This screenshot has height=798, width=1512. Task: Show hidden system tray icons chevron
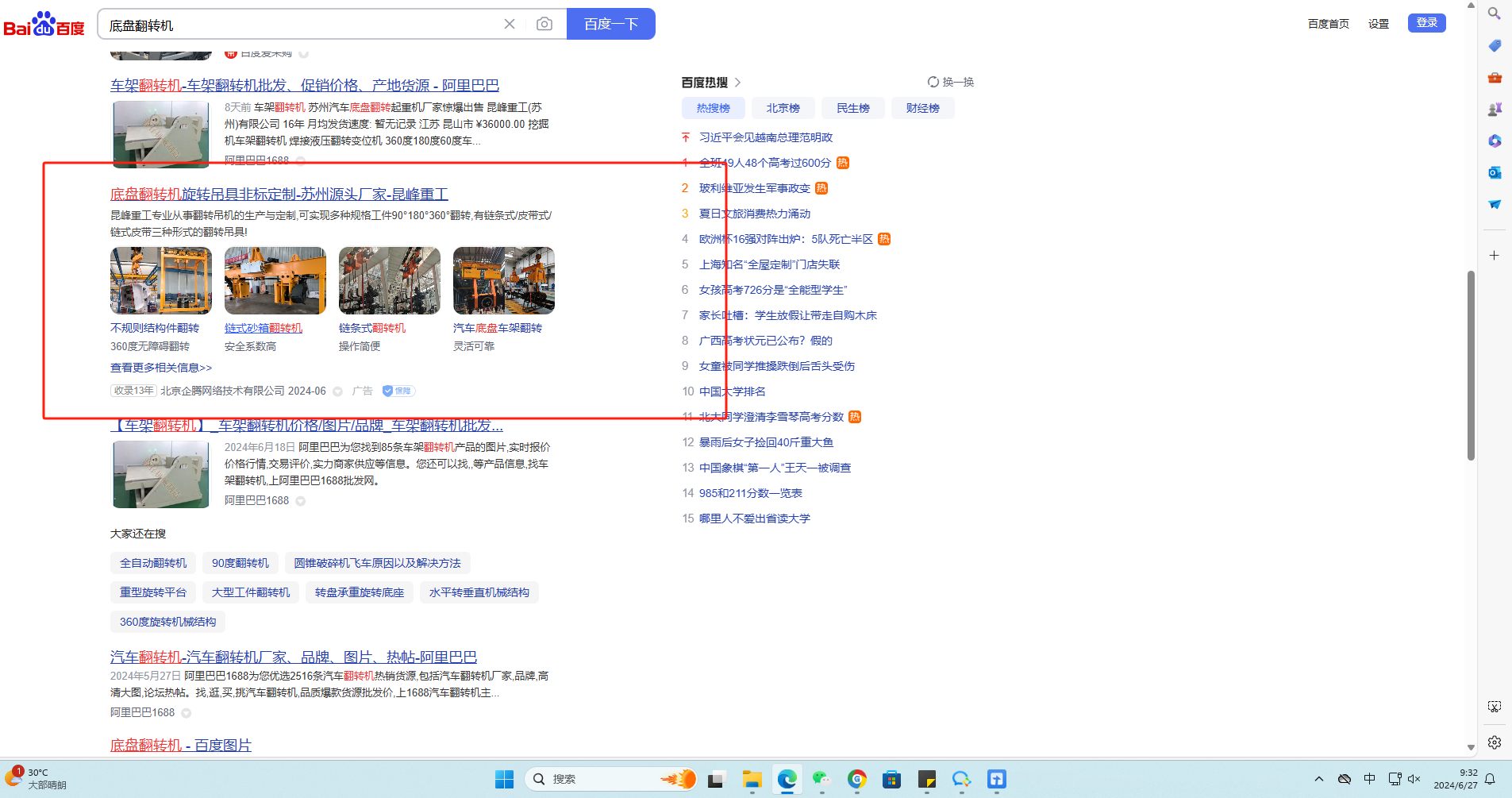pyautogui.click(x=1319, y=779)
